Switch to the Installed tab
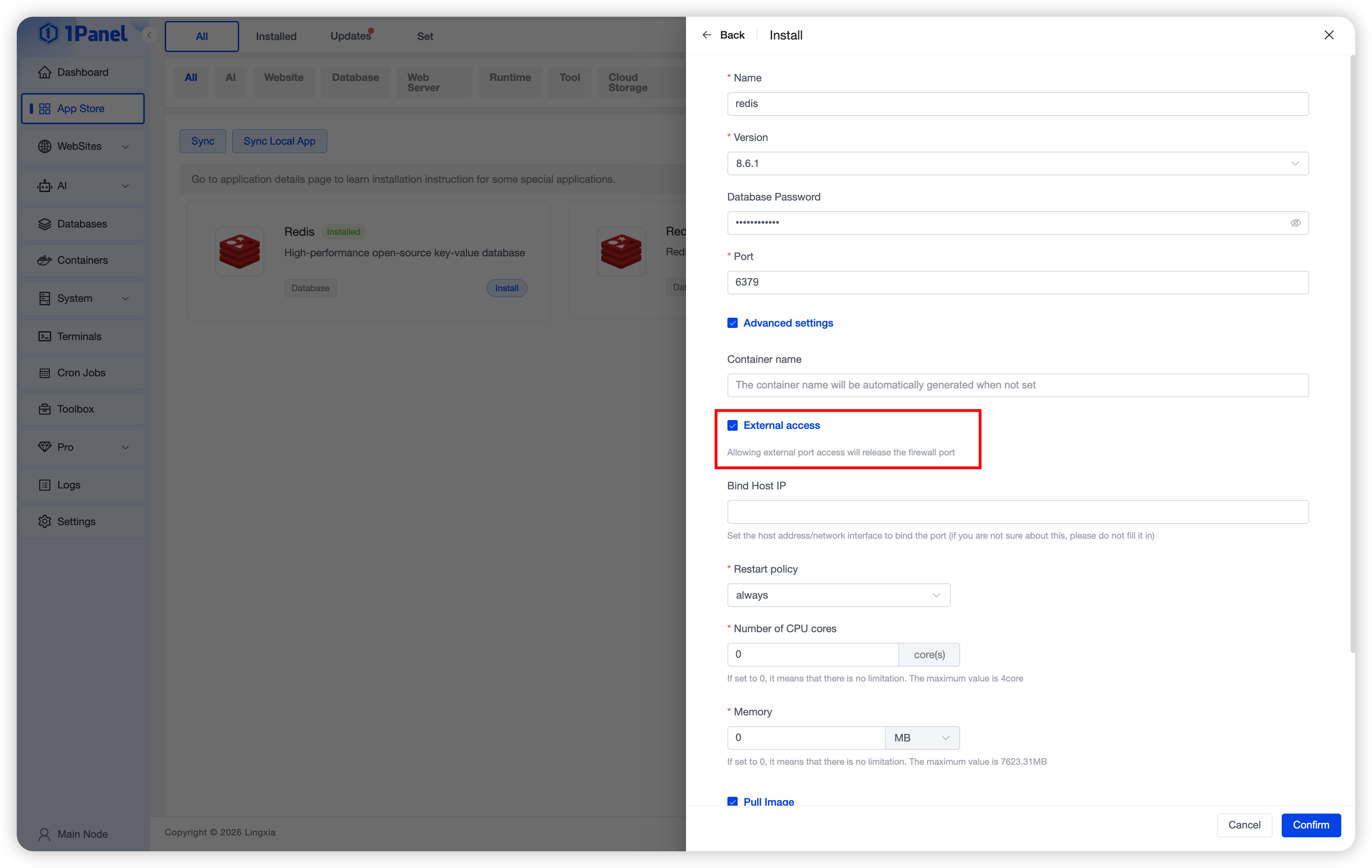 click(x=276, y=36)
